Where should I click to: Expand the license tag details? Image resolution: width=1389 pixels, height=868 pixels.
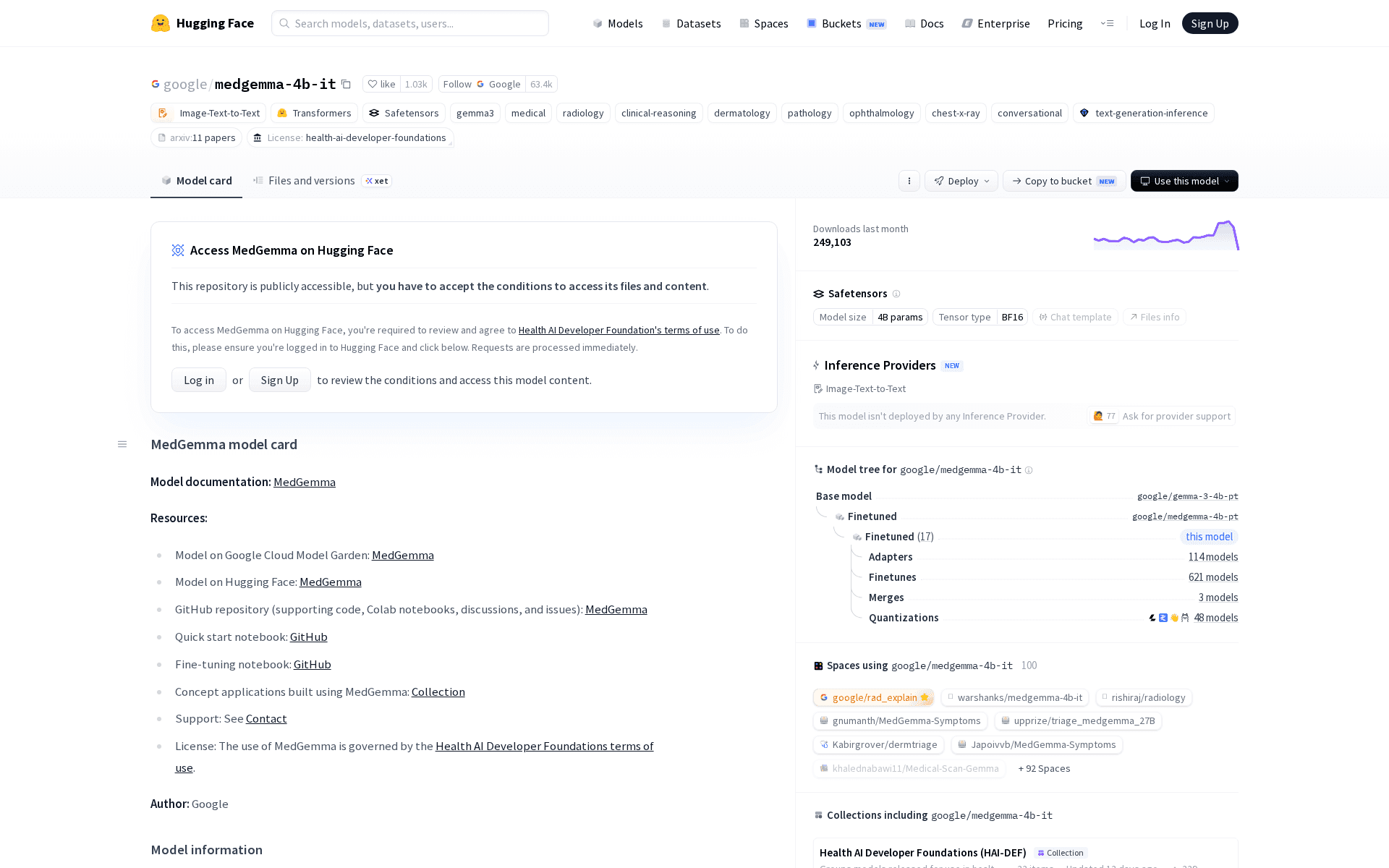350,137
